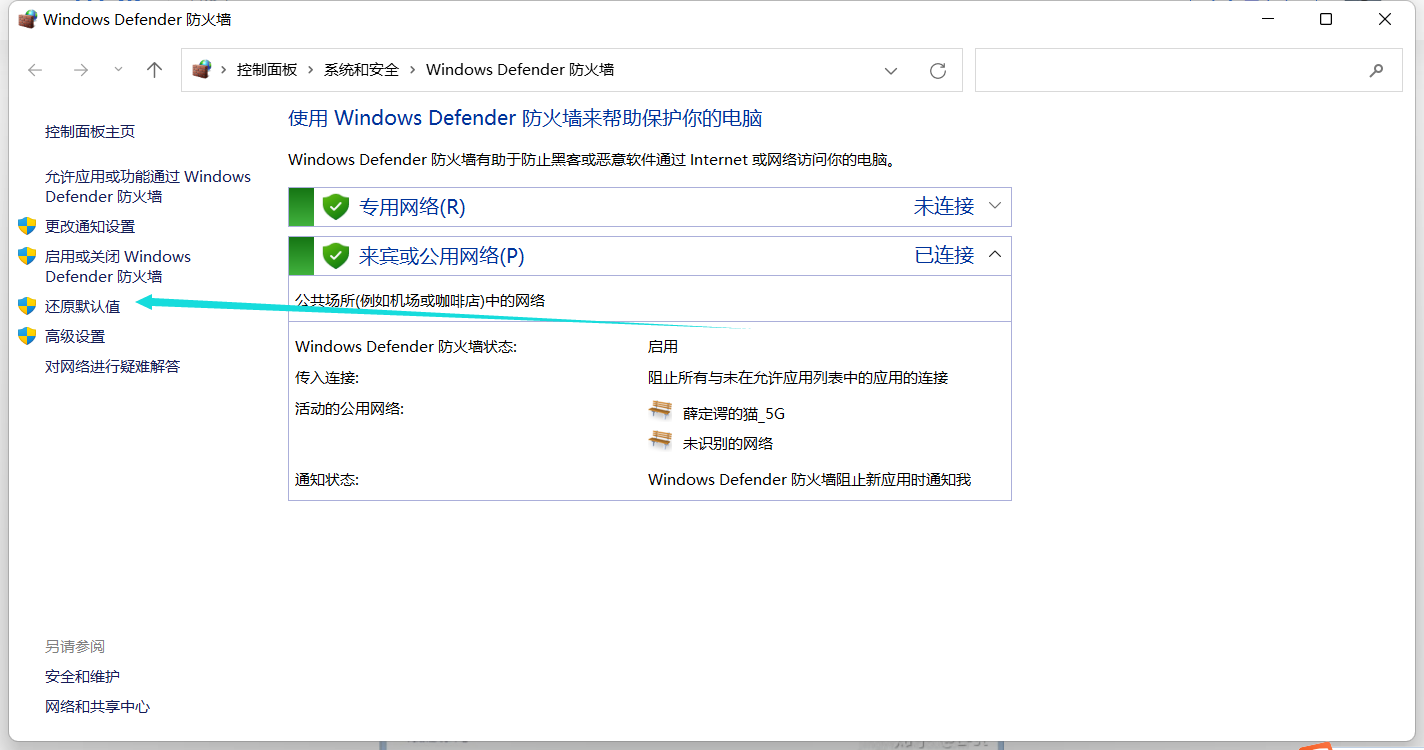Click 还原默认值 link
The image size is (1424, 750).
pos(82,307)
